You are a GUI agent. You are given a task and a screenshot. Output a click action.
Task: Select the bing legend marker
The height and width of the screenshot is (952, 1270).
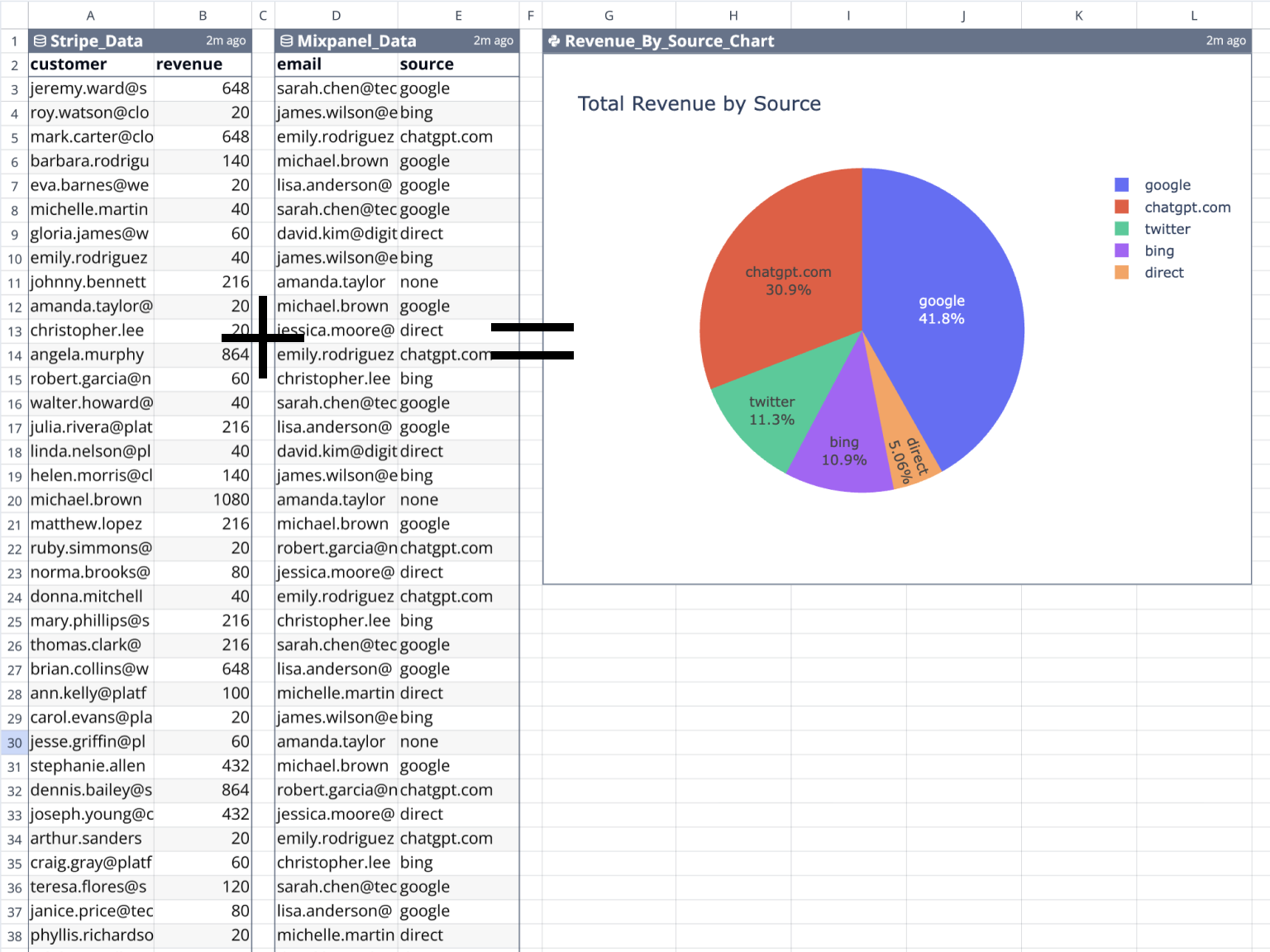1122,250
